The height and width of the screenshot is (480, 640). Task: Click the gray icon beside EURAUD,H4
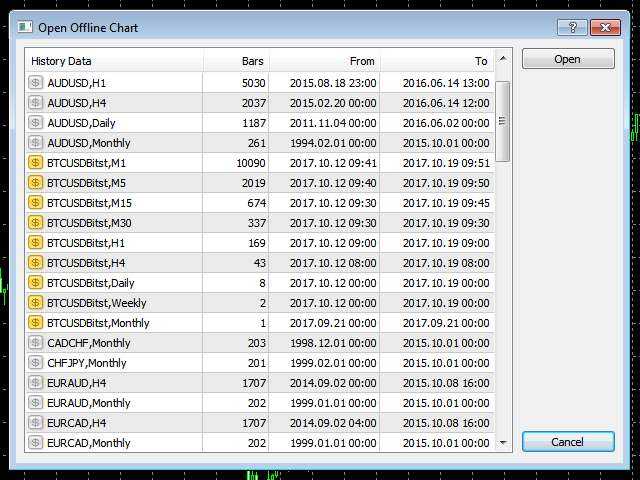(x=36, y=383)
